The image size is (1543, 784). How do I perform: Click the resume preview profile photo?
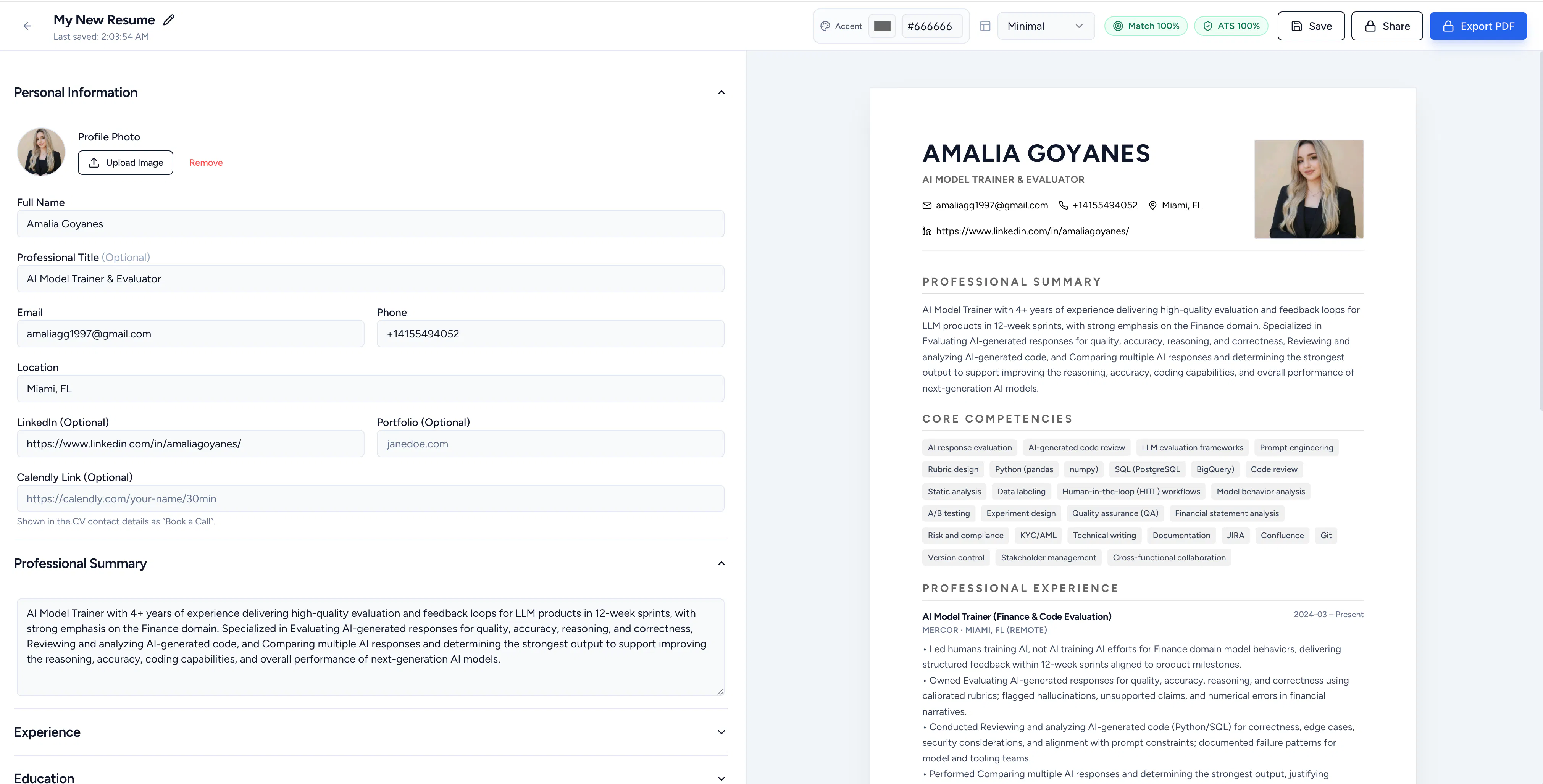[x=1309, y=189]
